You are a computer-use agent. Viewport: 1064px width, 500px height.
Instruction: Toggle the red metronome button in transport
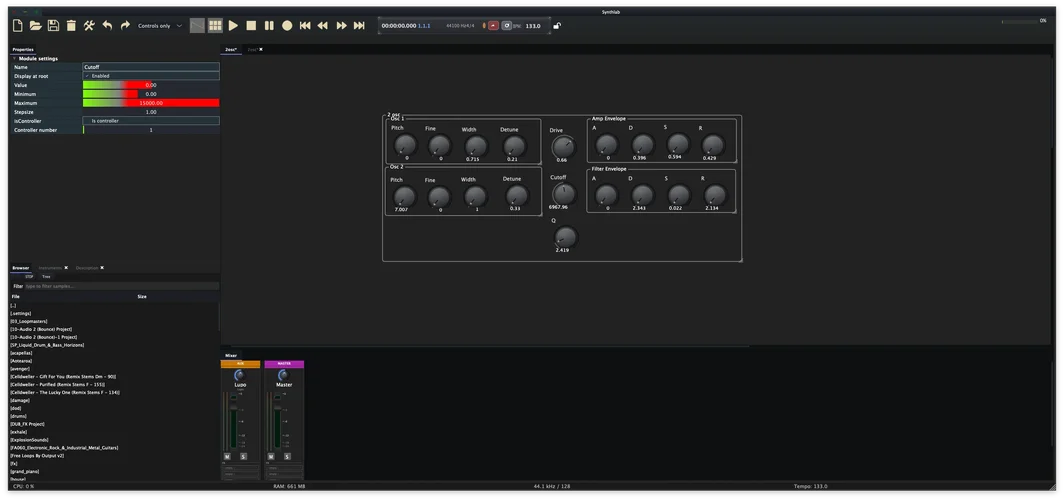point(493,26)
